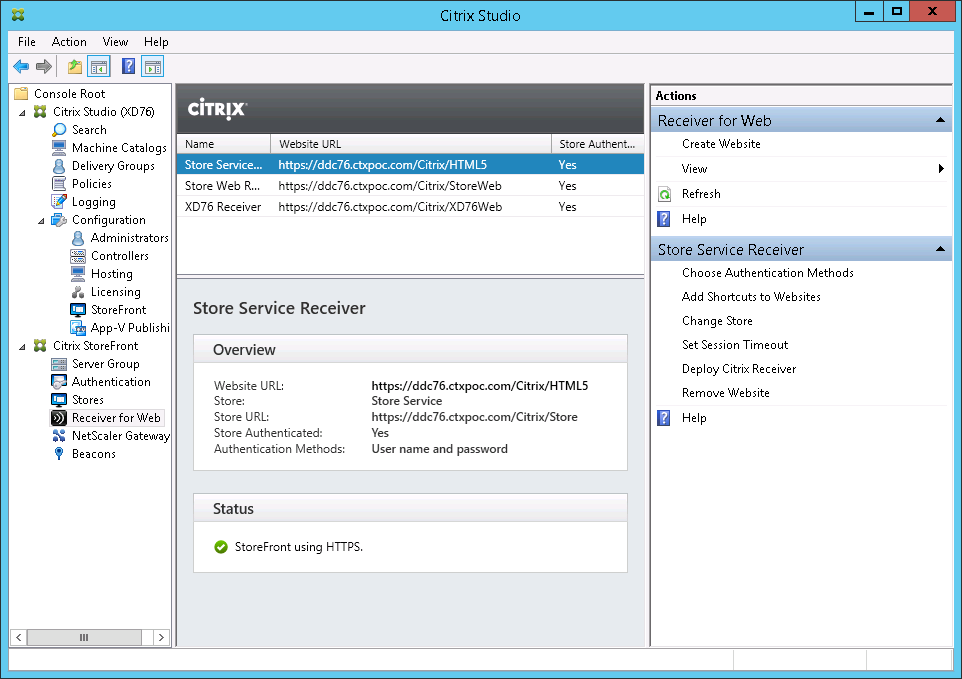962x679 pixels.
Task: Click the NetScaler Gateway node icon
Action: [x=60, y=436]
